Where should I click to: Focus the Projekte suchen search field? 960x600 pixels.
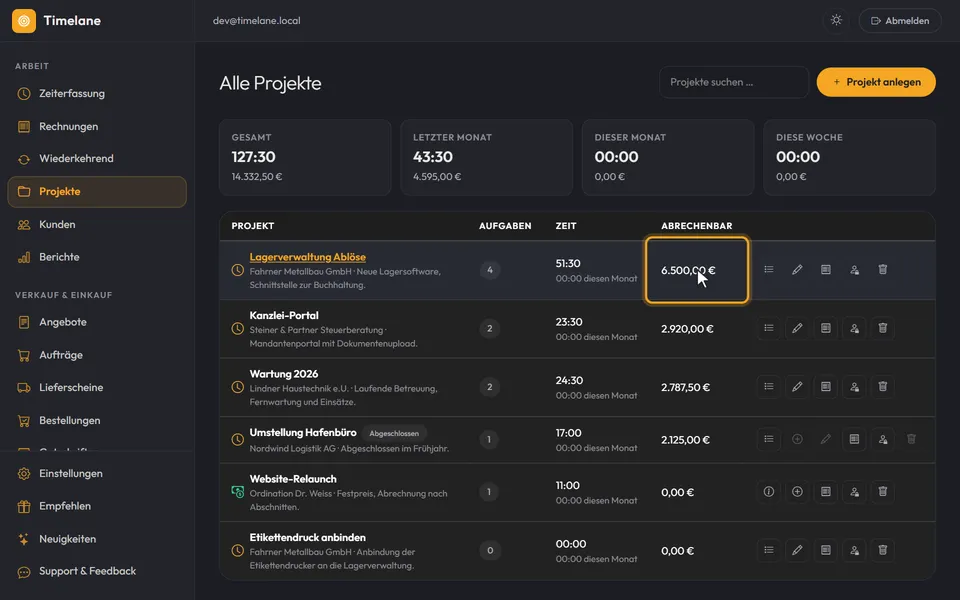pyautogui.click(x=733, y=82)
